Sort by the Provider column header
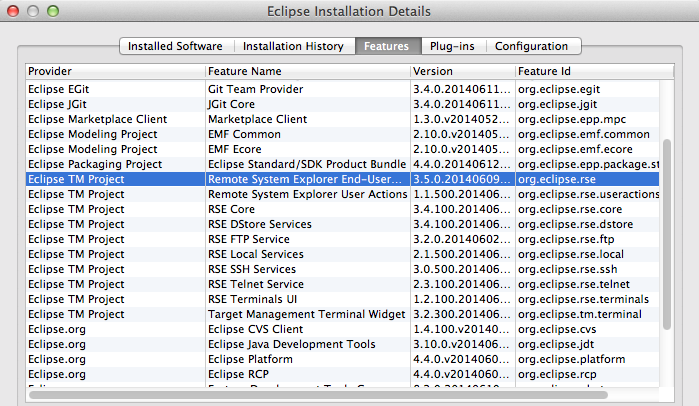This screenshot has width=699, height=406. coord(114,72)
